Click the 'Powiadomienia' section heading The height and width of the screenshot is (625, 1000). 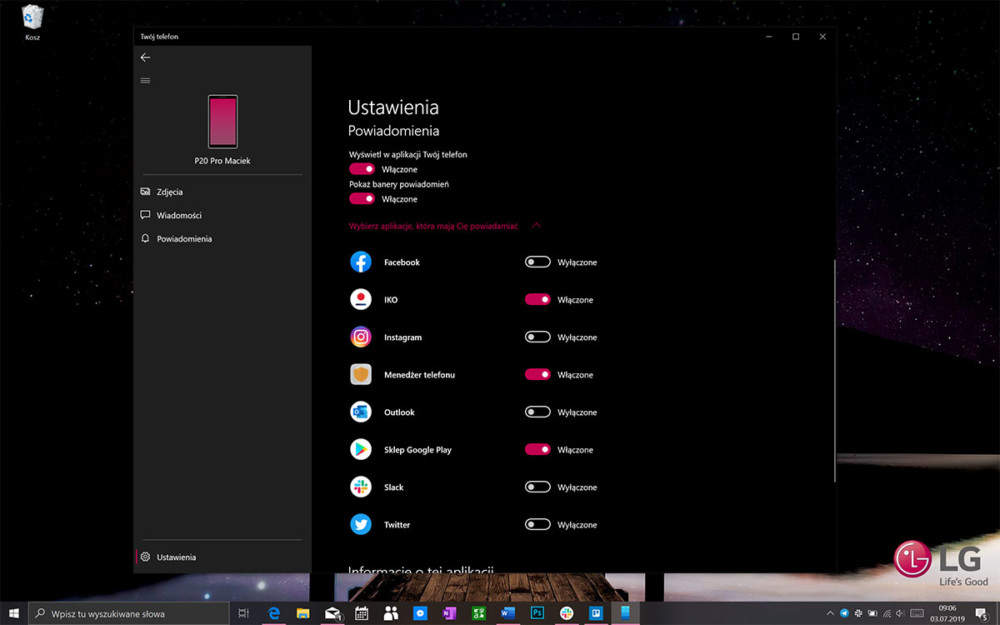(393, 131)
